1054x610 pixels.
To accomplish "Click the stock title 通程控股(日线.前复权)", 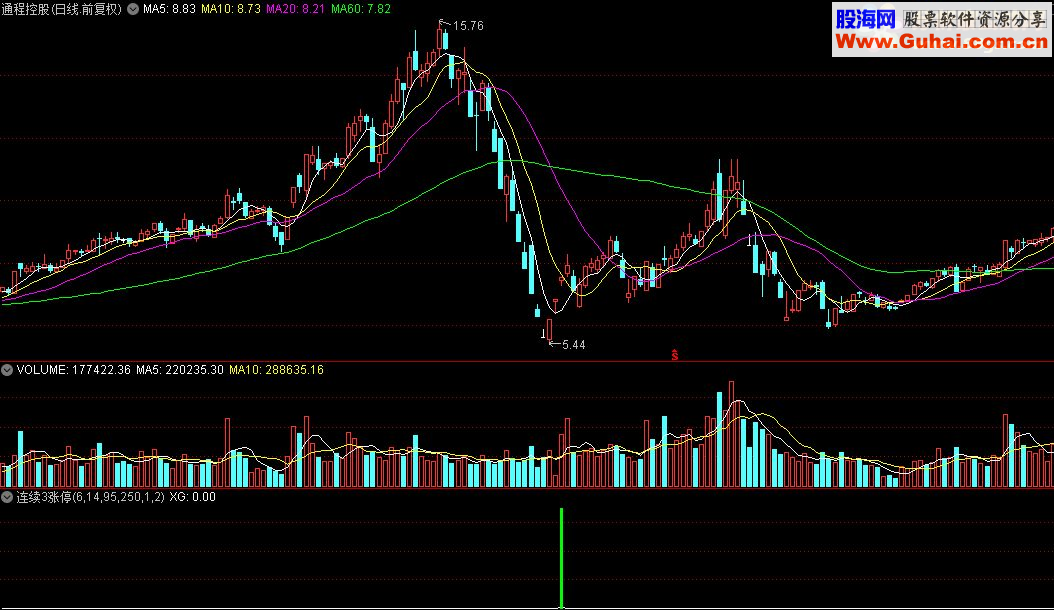I will [62, 9].
